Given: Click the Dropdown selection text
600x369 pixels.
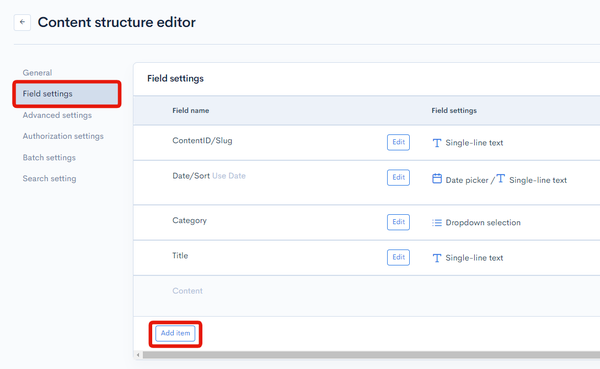Looking at the screenshot, I should [483, 223].
